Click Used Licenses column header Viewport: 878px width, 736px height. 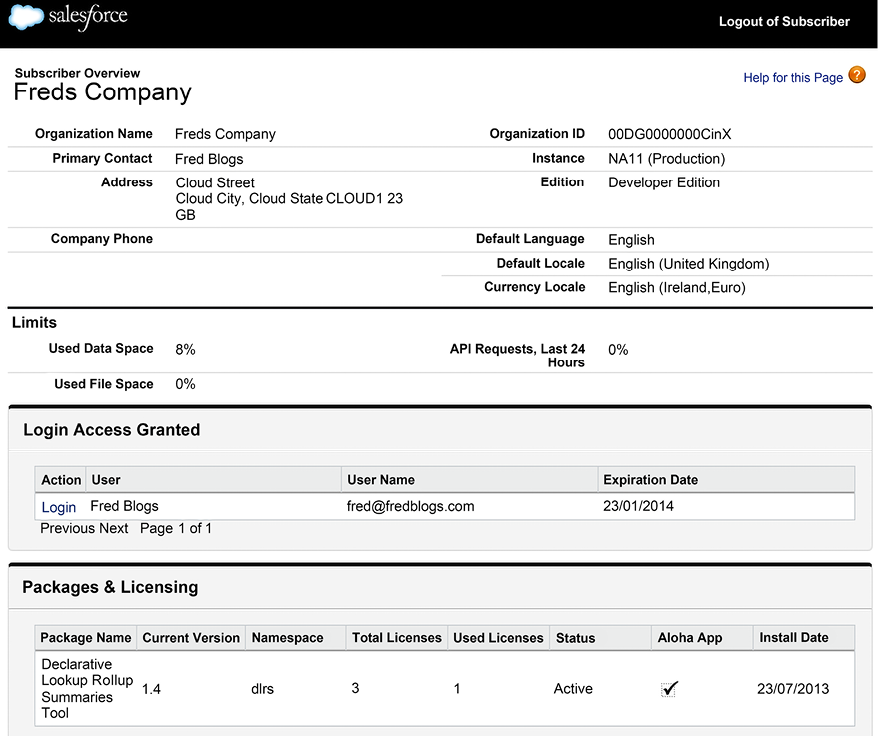tap(498, 637)
